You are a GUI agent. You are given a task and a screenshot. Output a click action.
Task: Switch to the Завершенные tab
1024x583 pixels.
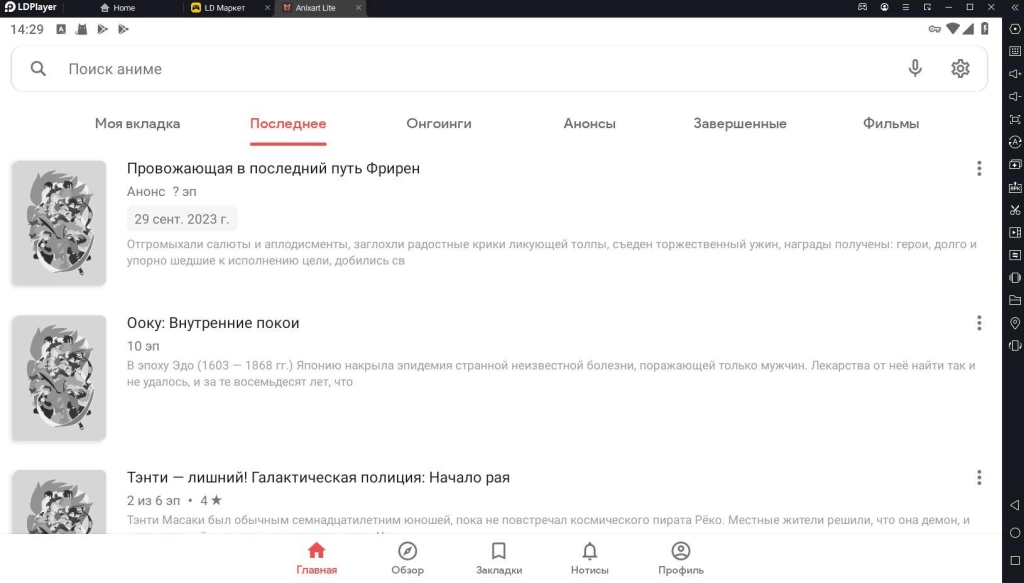[738, 123]
